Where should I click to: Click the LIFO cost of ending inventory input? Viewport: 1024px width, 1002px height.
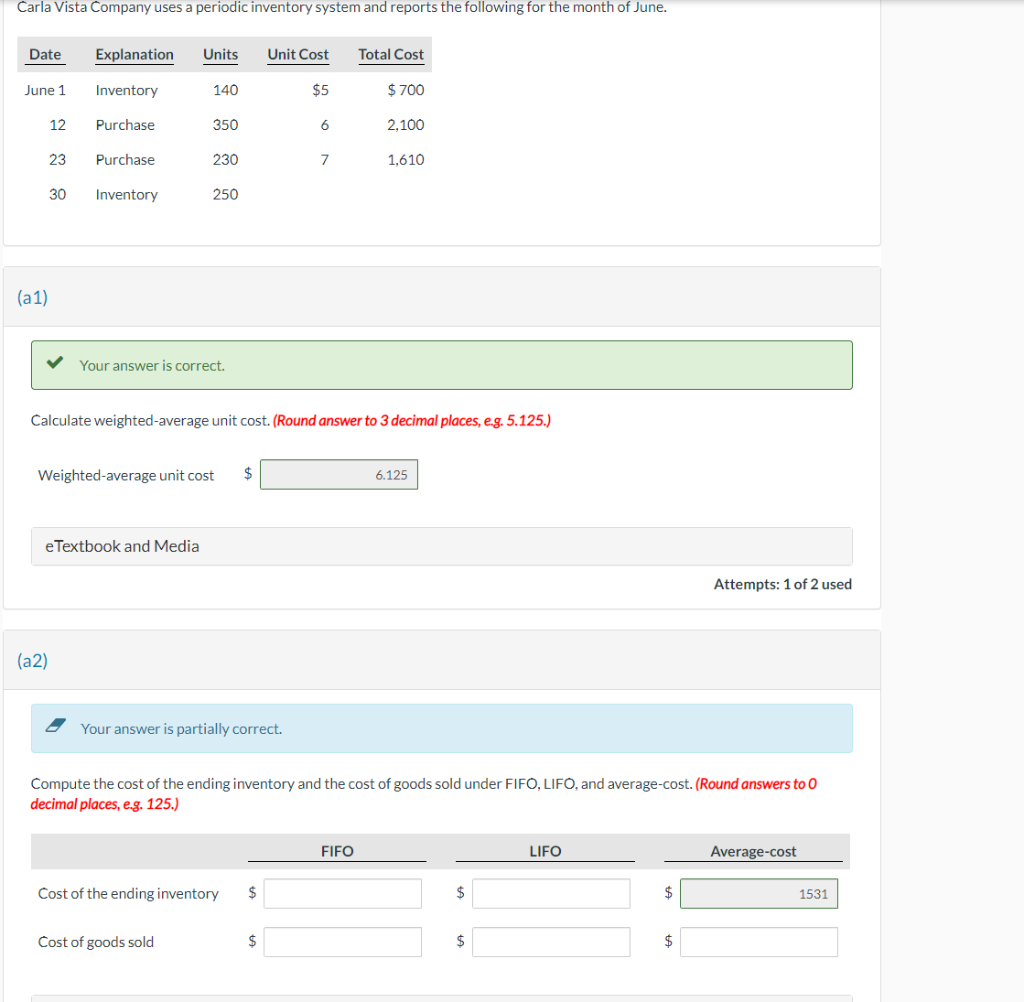pos(550,893)
